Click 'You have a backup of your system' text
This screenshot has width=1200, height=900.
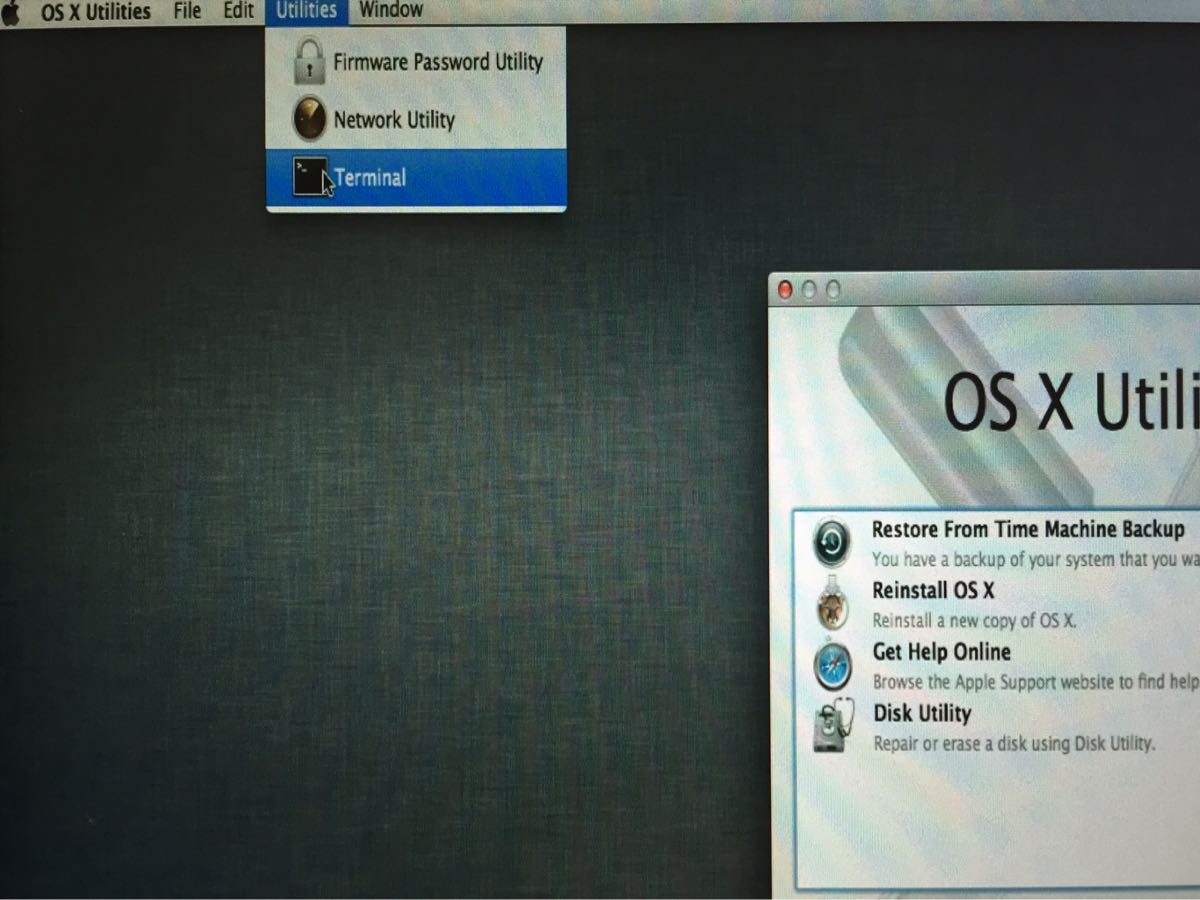[x=1037, y=559]
